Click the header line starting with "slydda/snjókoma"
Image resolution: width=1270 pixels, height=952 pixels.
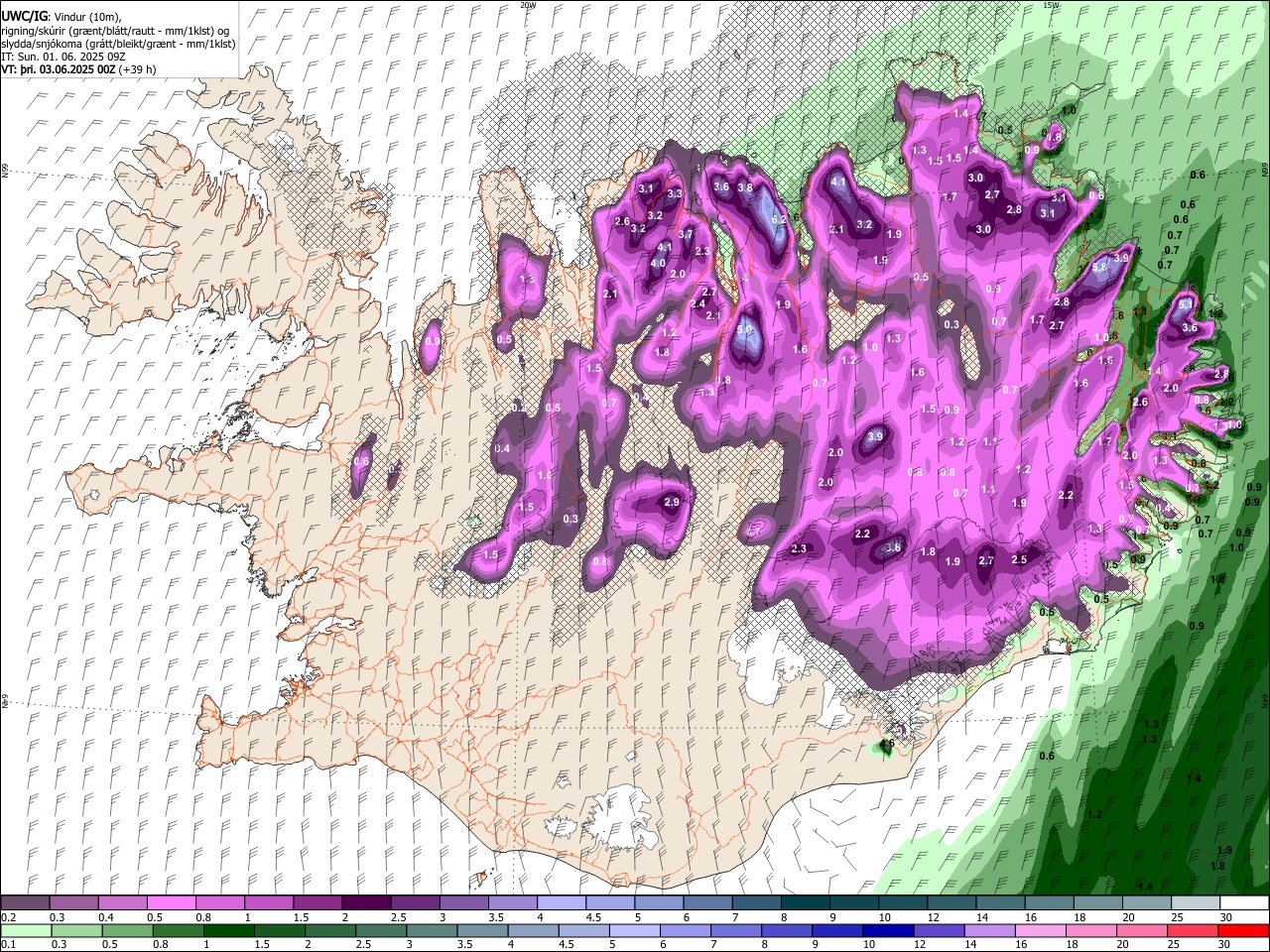[118, 44]
